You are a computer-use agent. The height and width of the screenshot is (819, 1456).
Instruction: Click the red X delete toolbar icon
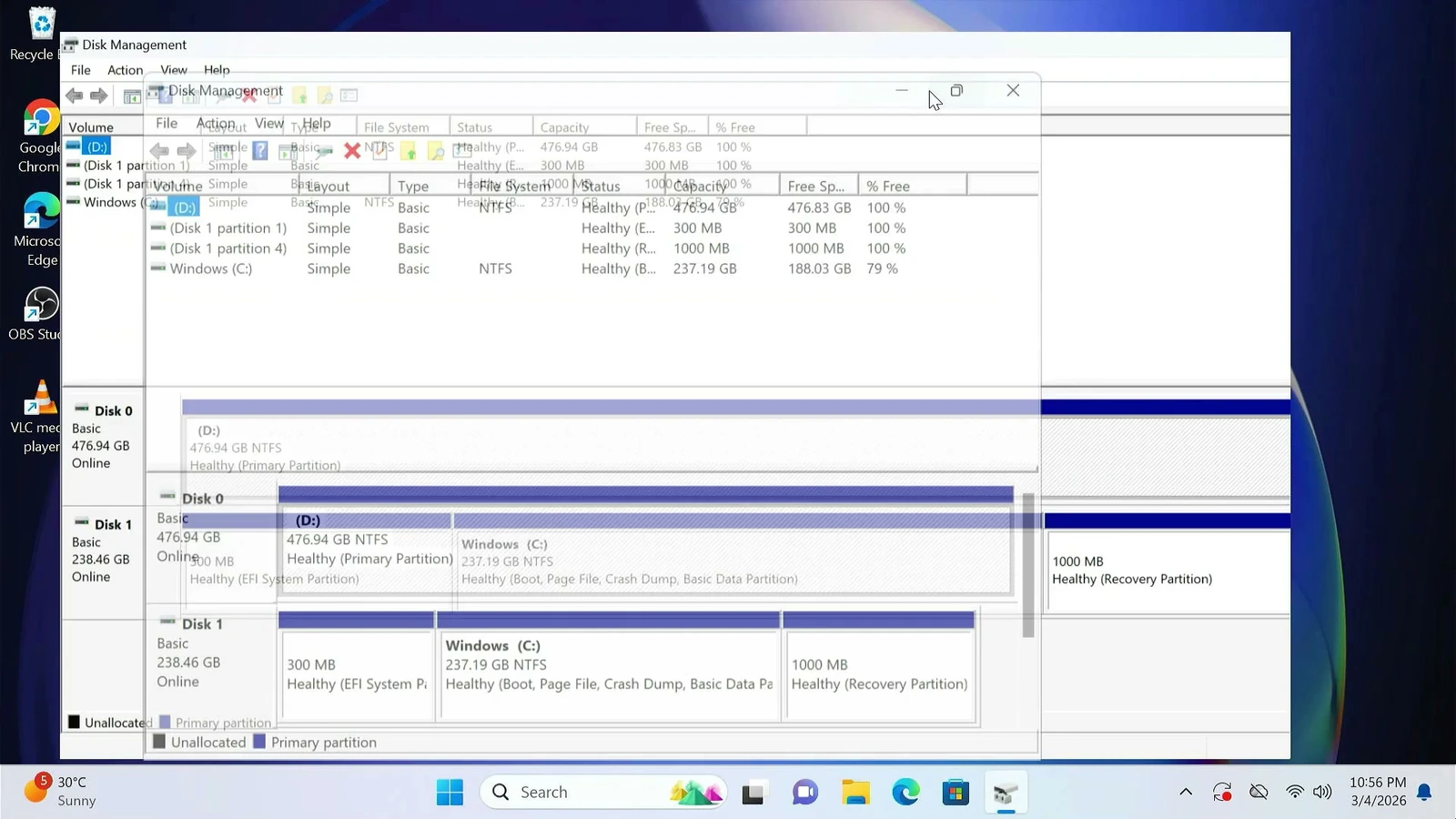point(352,151)
